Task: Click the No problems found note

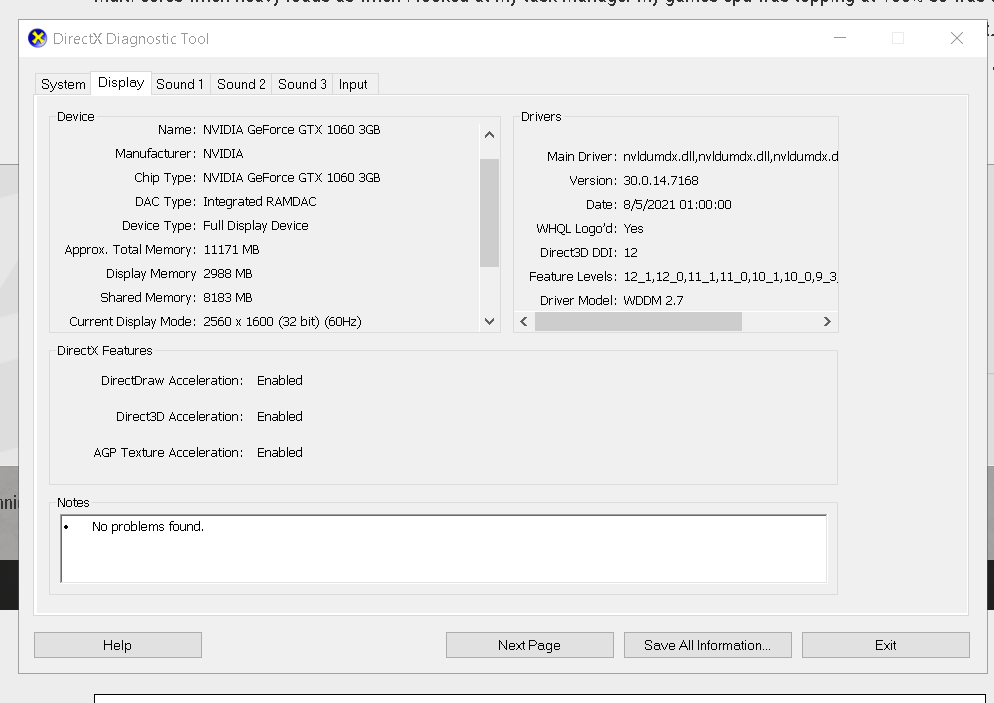Action: pyautogui.click(x=148, y=527)
